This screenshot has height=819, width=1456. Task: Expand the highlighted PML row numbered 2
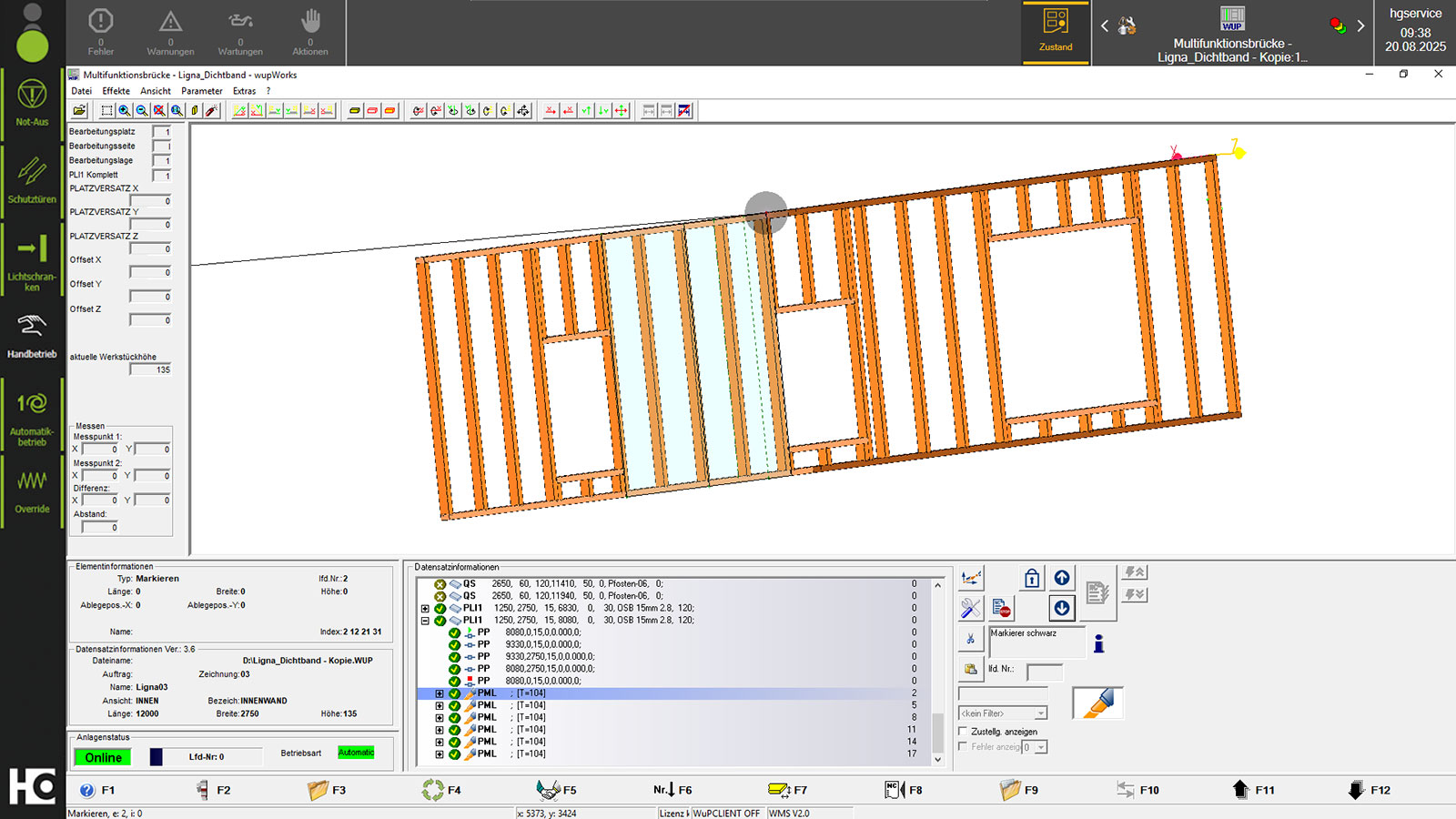coord(440,693)
